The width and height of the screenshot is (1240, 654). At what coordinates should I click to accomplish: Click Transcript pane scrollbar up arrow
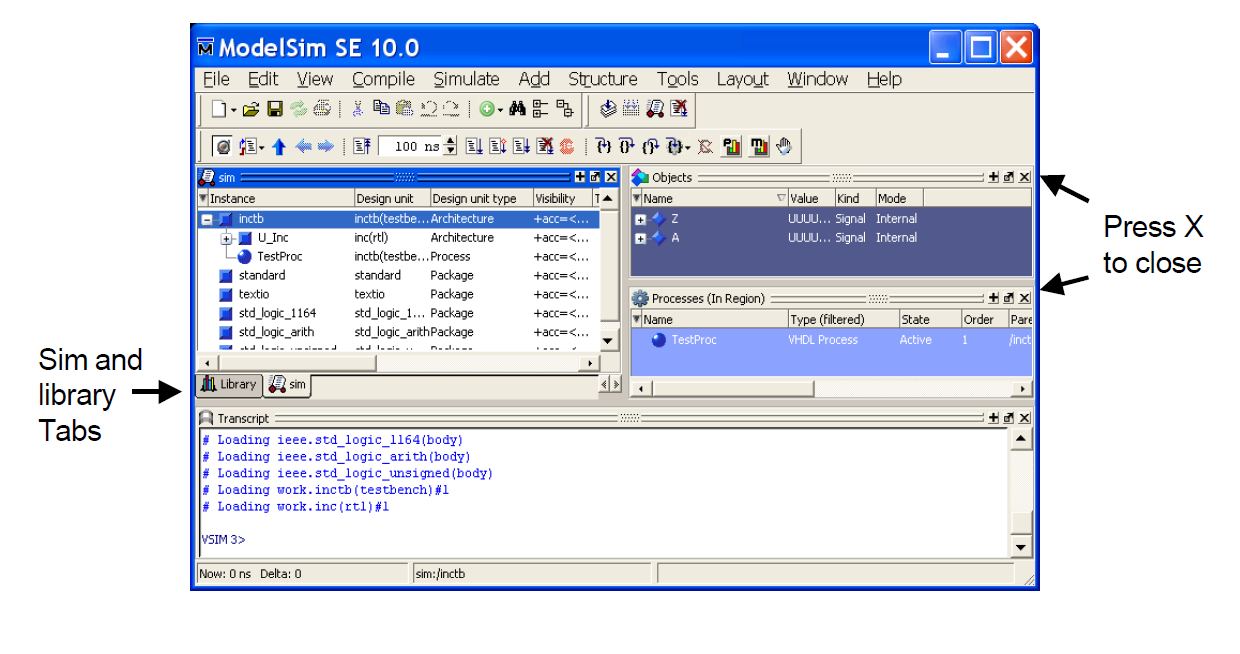click(1020, 438)
